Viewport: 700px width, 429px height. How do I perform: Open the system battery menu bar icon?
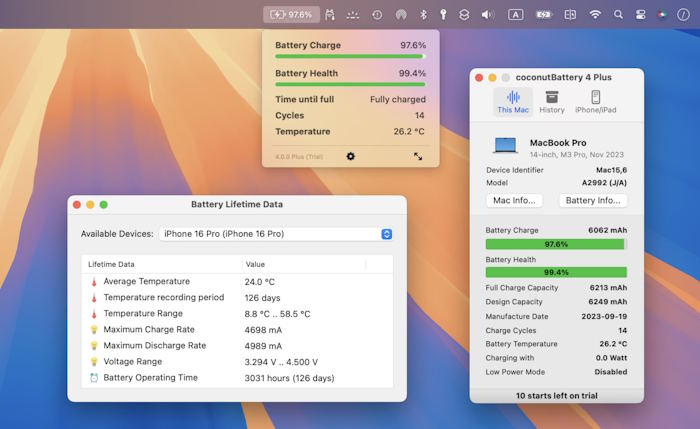(543, 15)
